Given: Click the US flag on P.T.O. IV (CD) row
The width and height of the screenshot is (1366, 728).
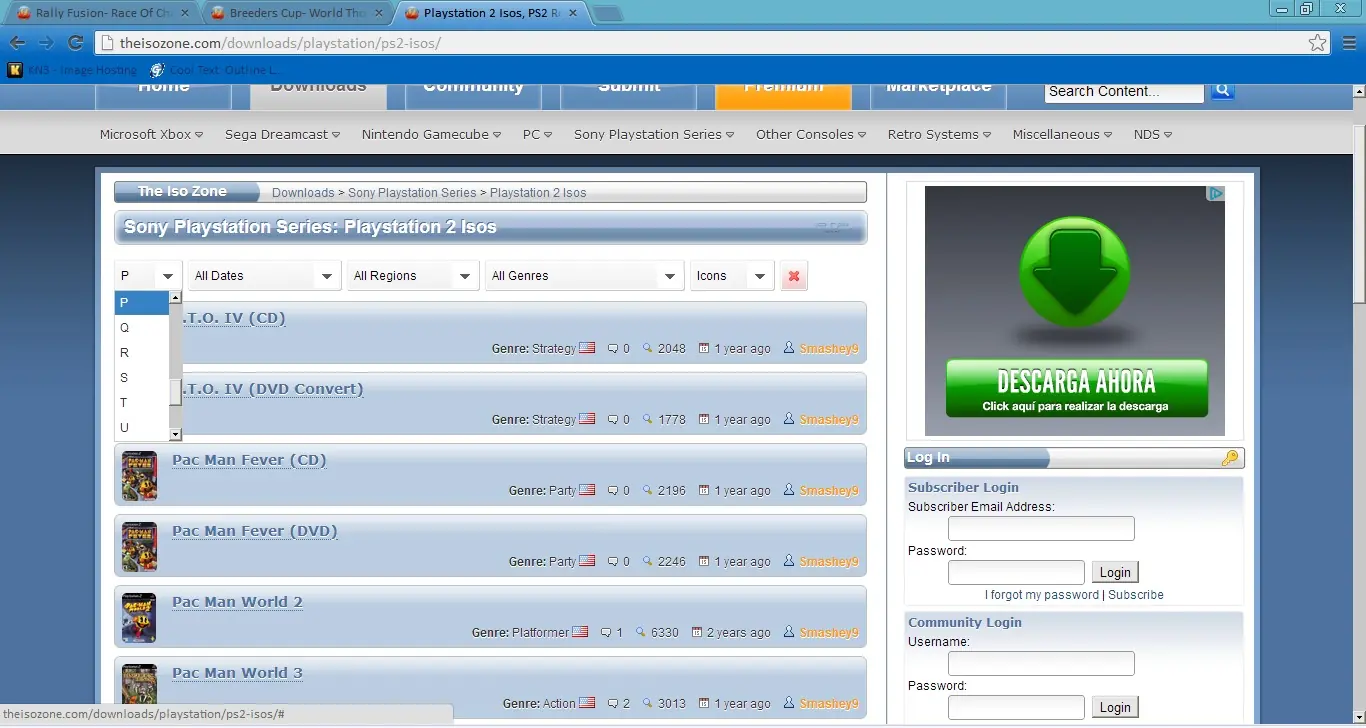Looking at the screenshot, I should (x=587, y=348).
